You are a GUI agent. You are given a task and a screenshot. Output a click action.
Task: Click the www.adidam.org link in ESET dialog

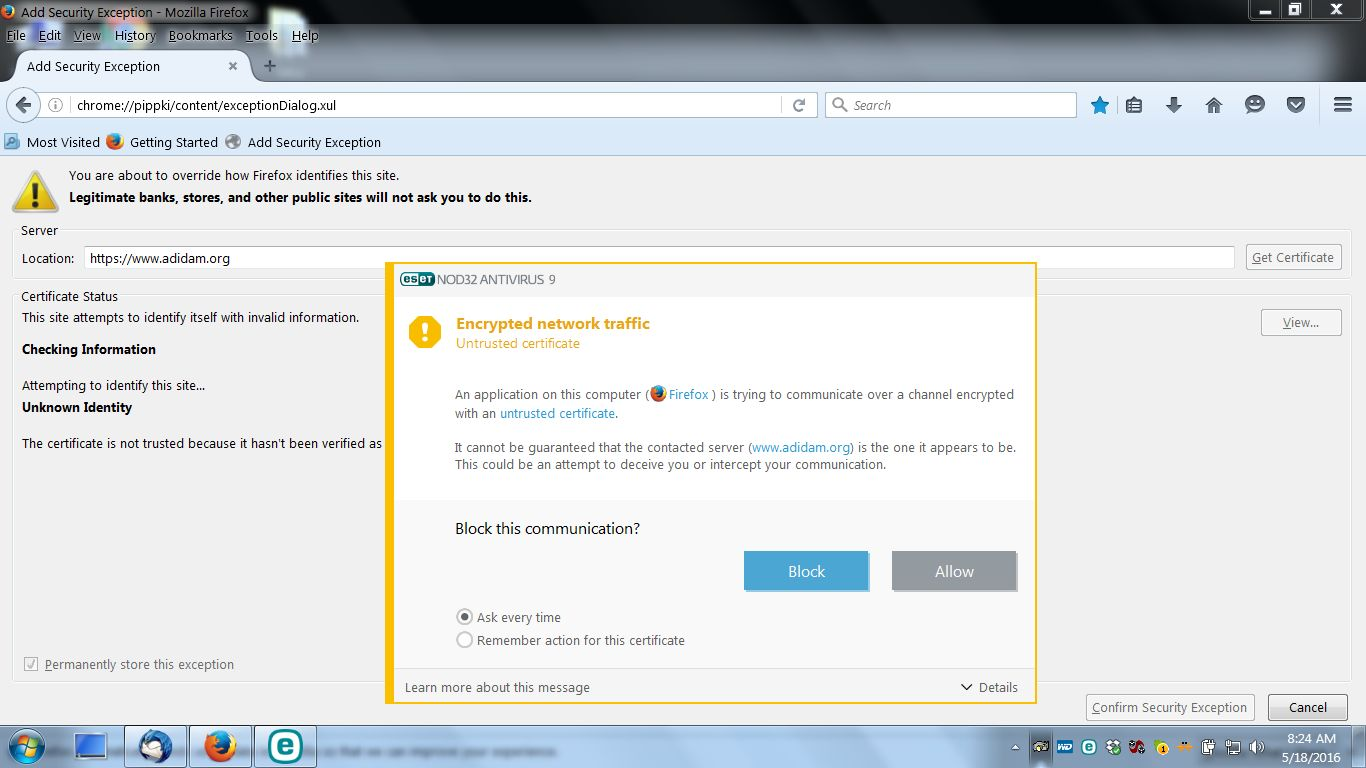pyautogui.click(x=802, y=447)
